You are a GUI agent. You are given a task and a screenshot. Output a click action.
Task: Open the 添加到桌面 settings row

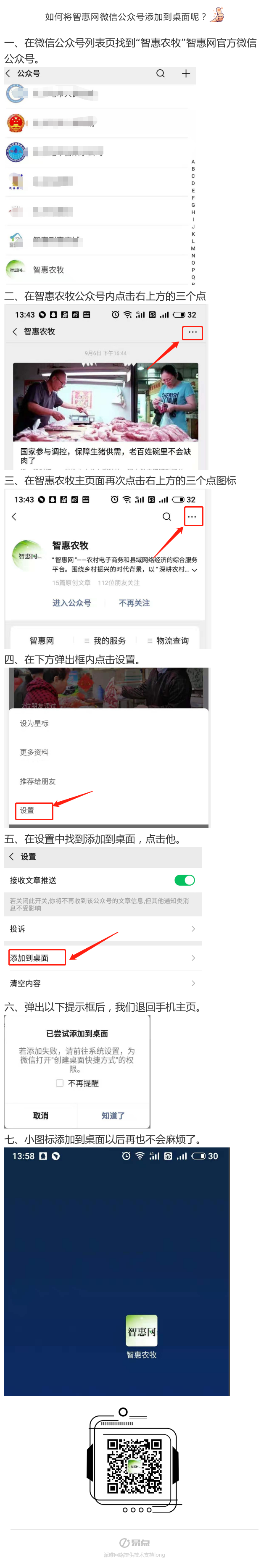(x=103, y=958)
